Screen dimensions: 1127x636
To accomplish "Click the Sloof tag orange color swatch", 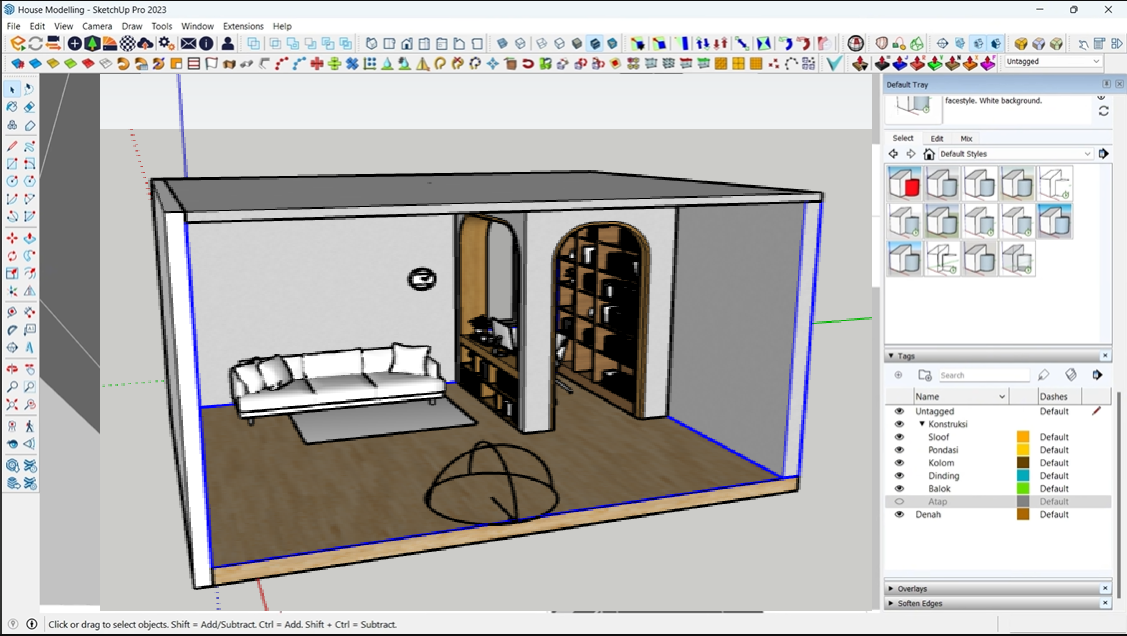I will 1023,437.
